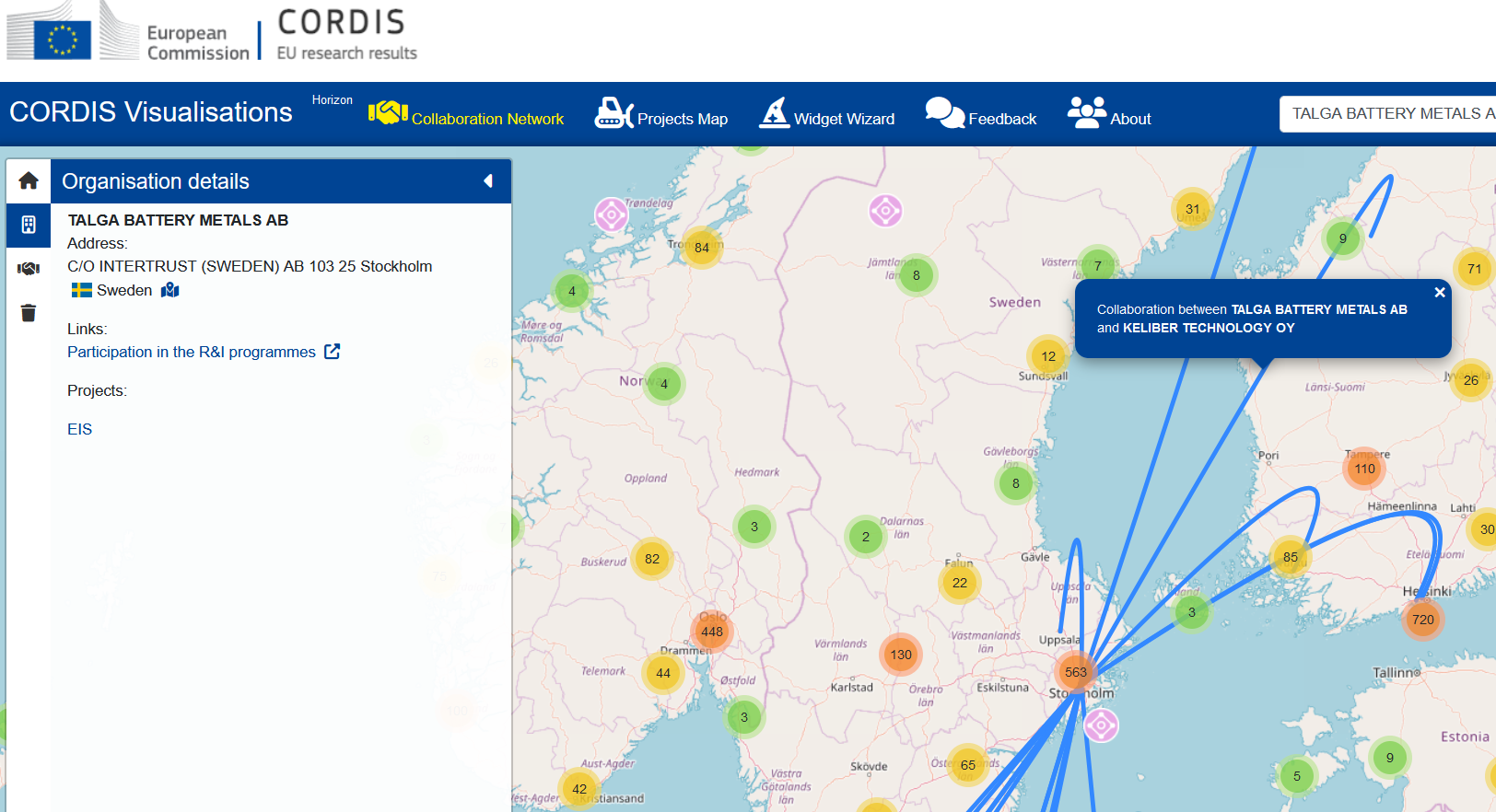Click the Østfold cluster marker 3
The height and width of the screenshot is (812, 1496).
point(744,717)
